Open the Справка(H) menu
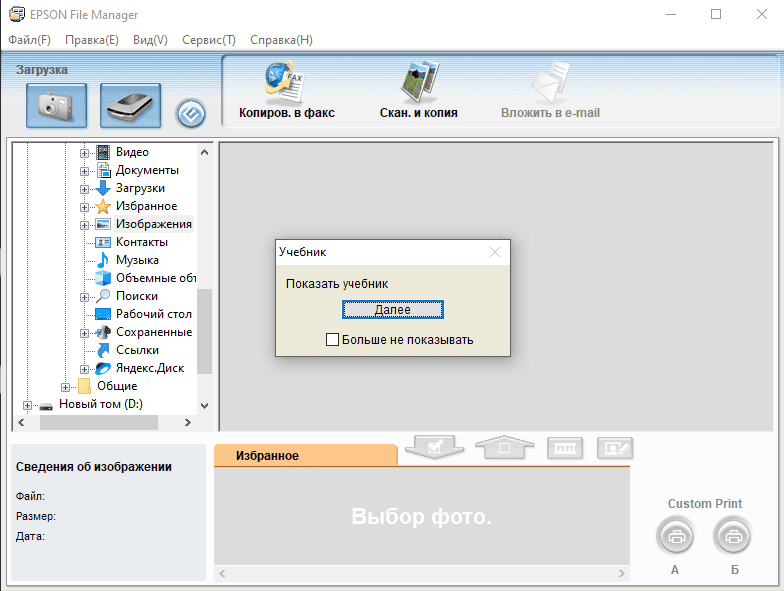Viewport: 784px width, 591px height. click(282, 40)
